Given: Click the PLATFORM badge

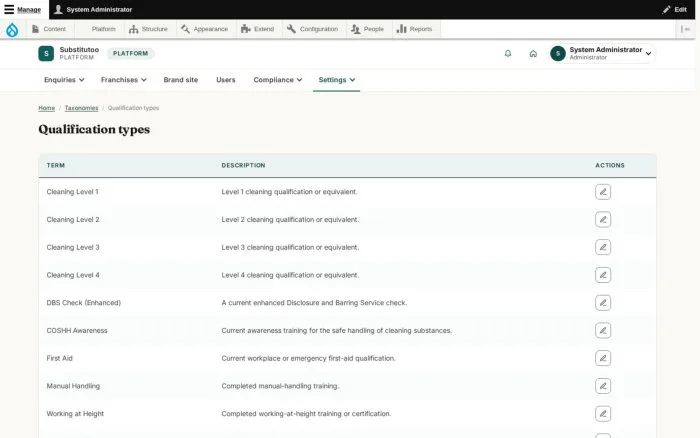Looking at the screenshot, I should [x=130, y=54].
